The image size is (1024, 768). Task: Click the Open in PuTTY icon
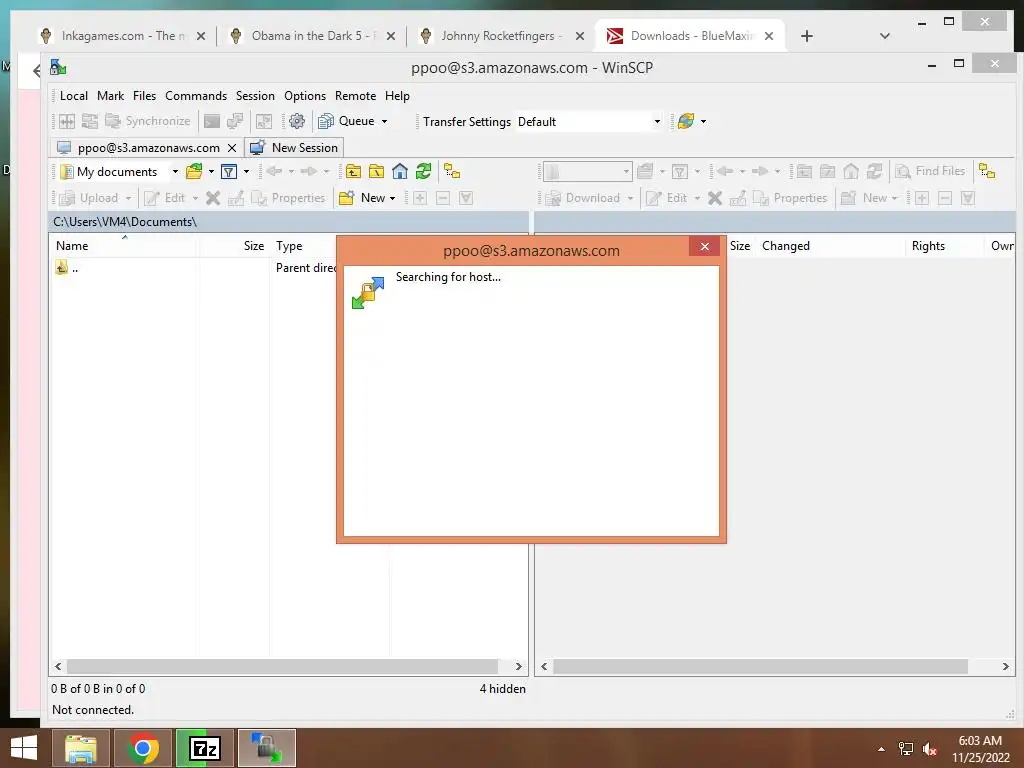(x=235, y=121)
